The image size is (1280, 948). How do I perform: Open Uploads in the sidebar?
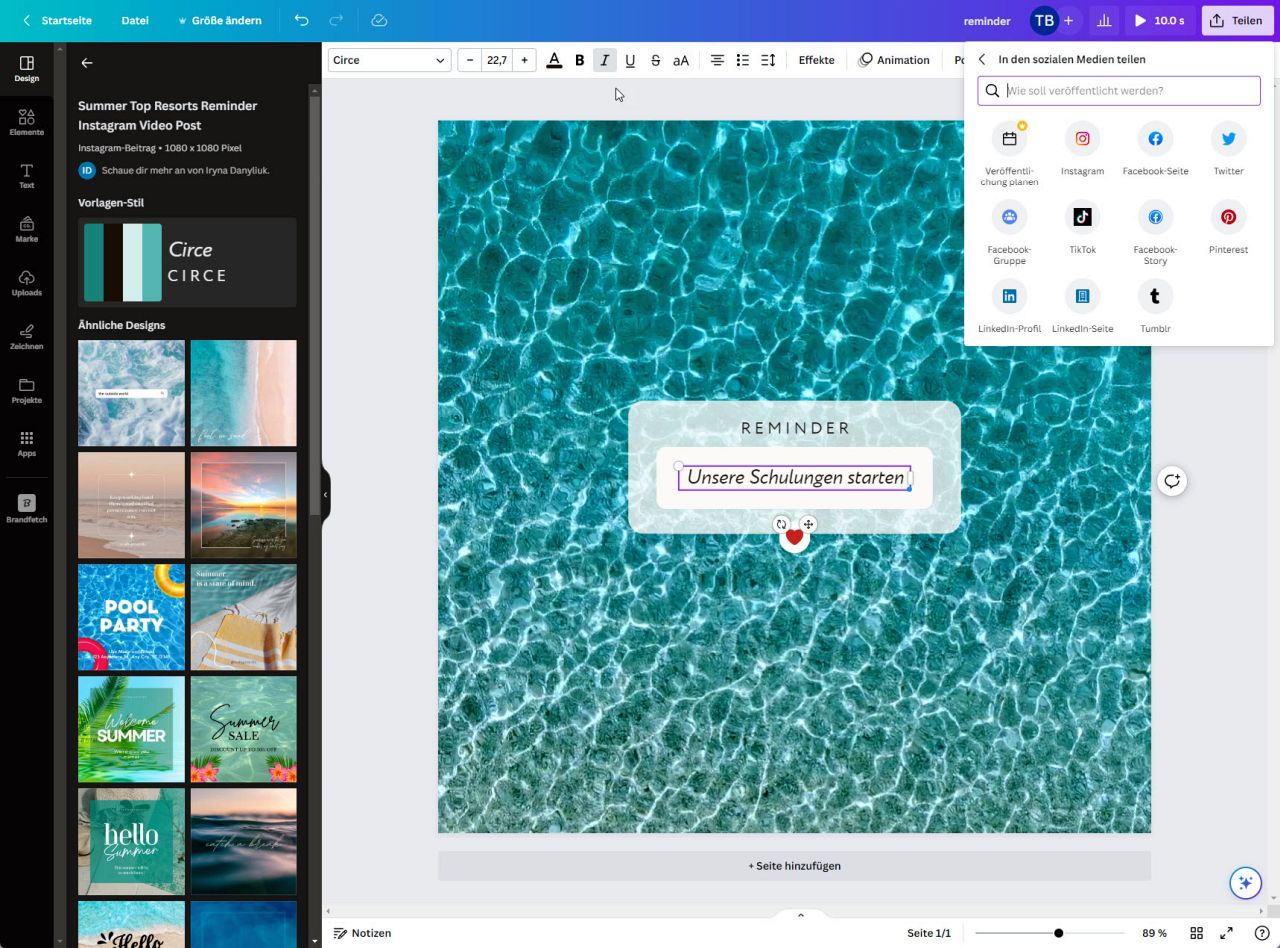pyautogui.click(x=27, y=283)
